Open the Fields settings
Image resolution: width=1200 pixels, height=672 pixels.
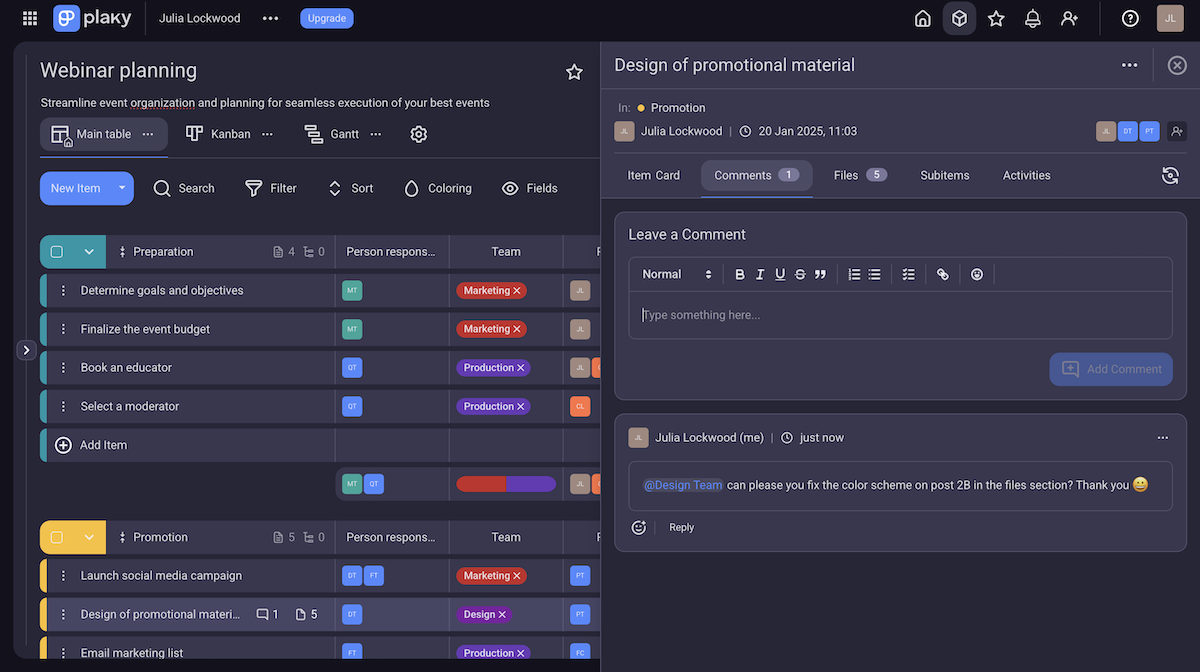pyautogui.click(x=529, y=188)
